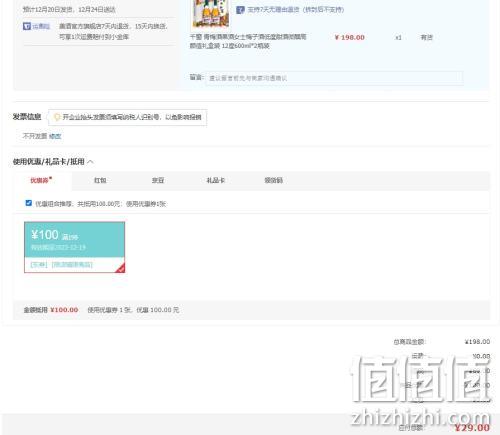
Task: Click the red checkmark corner on the ¥100 coupon
Action: tap(121, 268)
